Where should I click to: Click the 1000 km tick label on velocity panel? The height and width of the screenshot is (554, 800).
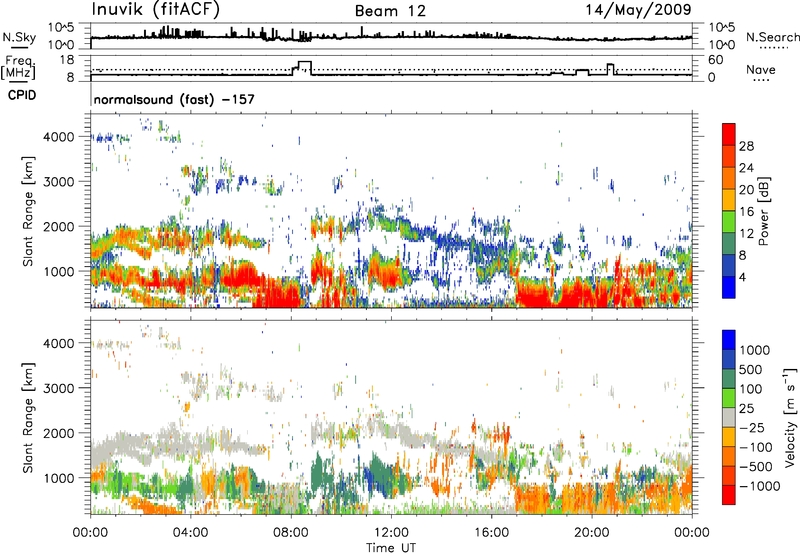[x=59, y=478]
